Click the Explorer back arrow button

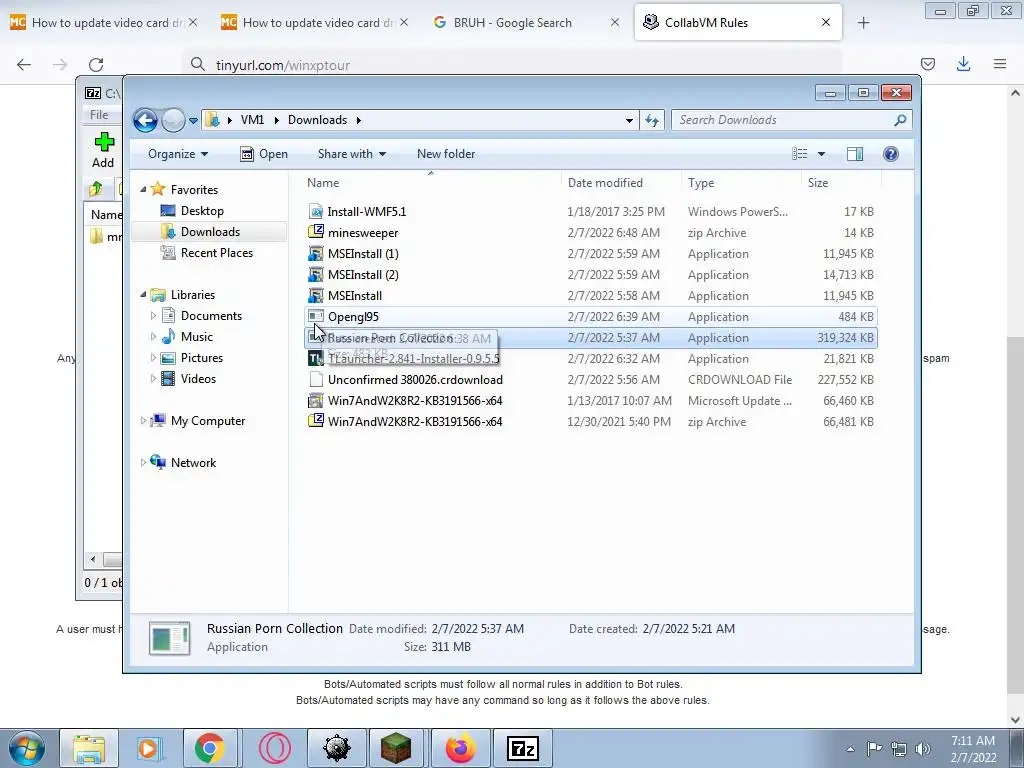coord(145,120)
